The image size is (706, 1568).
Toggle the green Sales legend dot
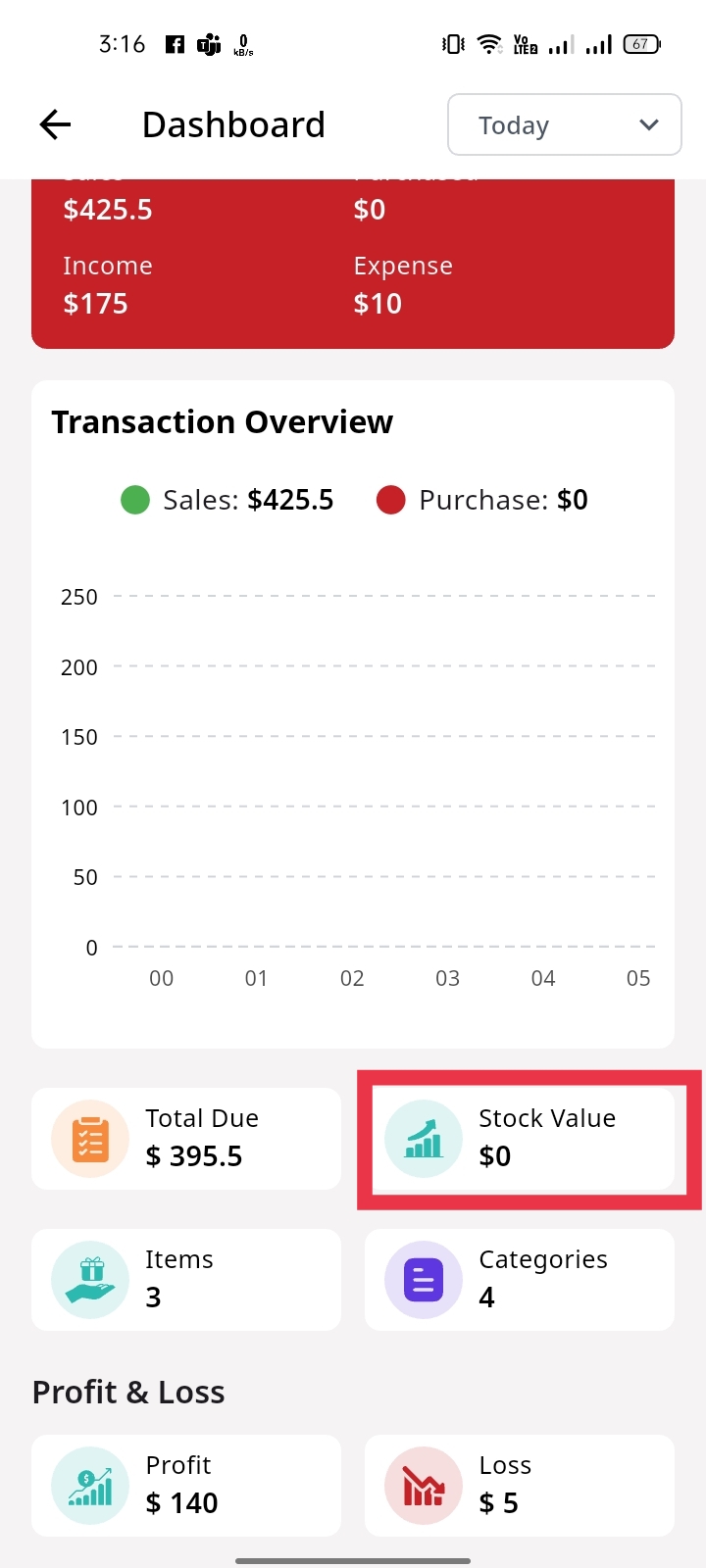135,500
